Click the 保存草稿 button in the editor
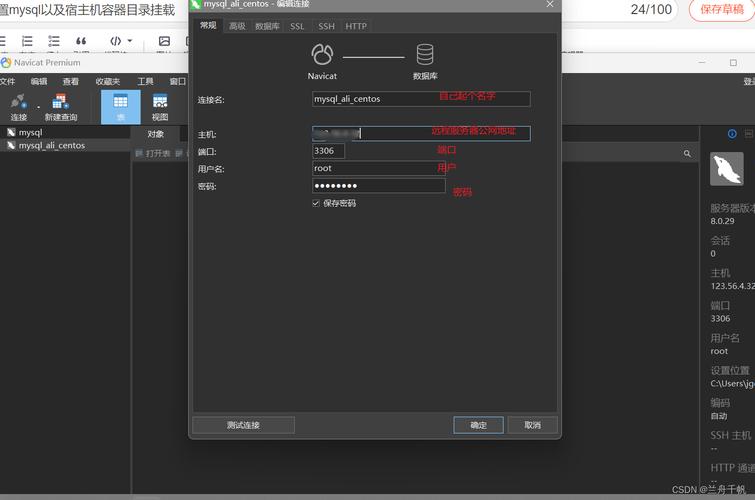This screenshot has width=755, height=500. pos(722,10)
